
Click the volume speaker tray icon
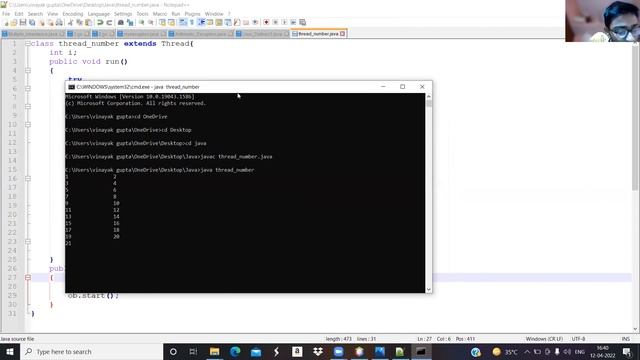coord(567,351)
